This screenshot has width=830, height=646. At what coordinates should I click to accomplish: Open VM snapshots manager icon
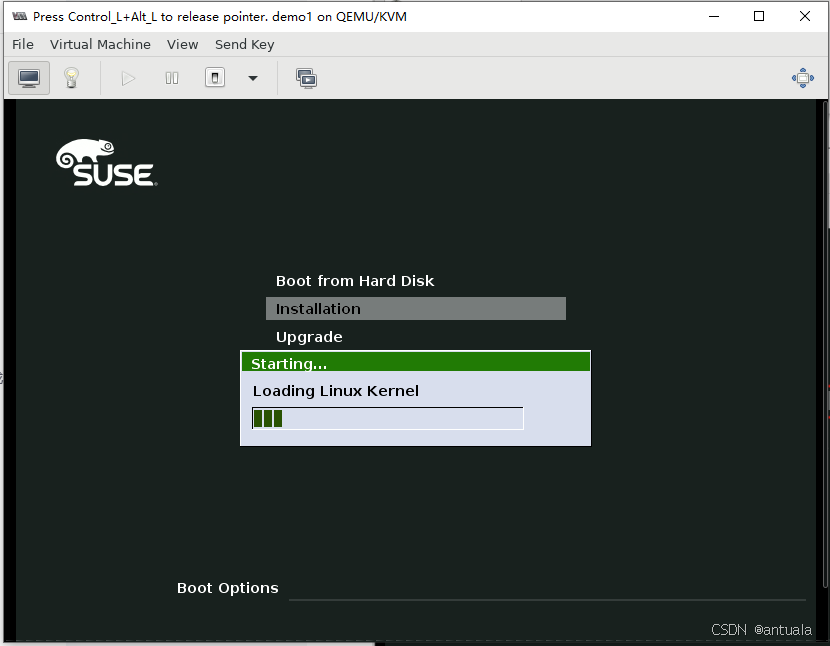point(306,78)
